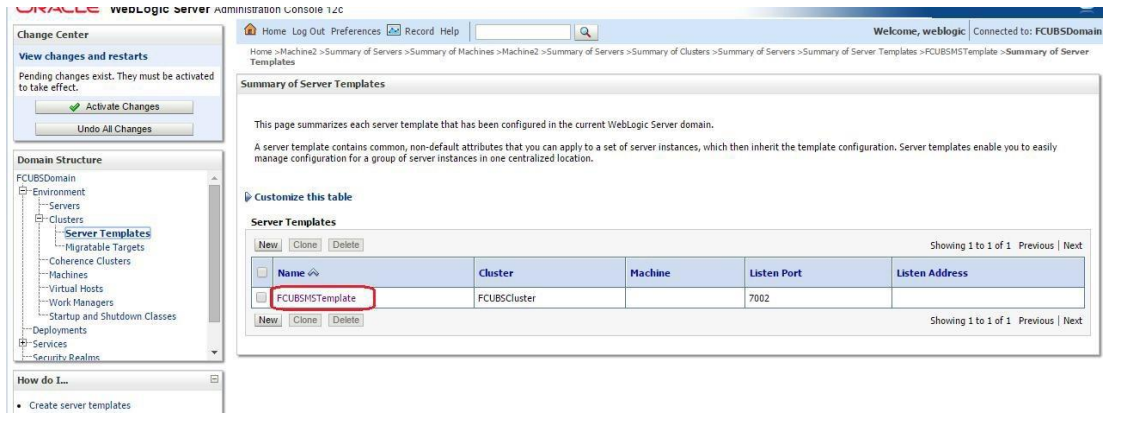Select Server Templates tree item
The image size is (1126, 421).
point(107,233)
